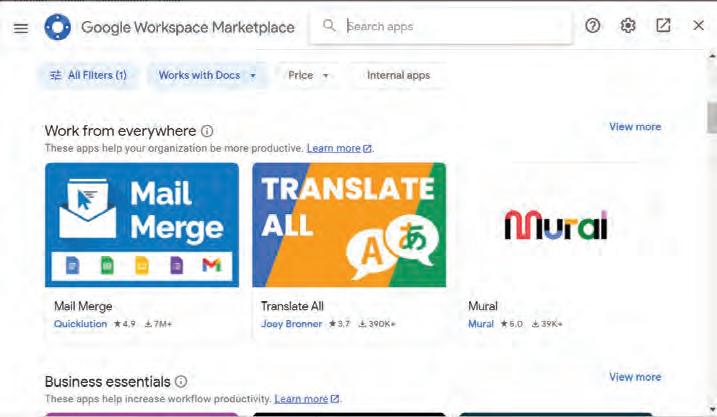Open the Joey Bronner developer link

tap(291, 324)
